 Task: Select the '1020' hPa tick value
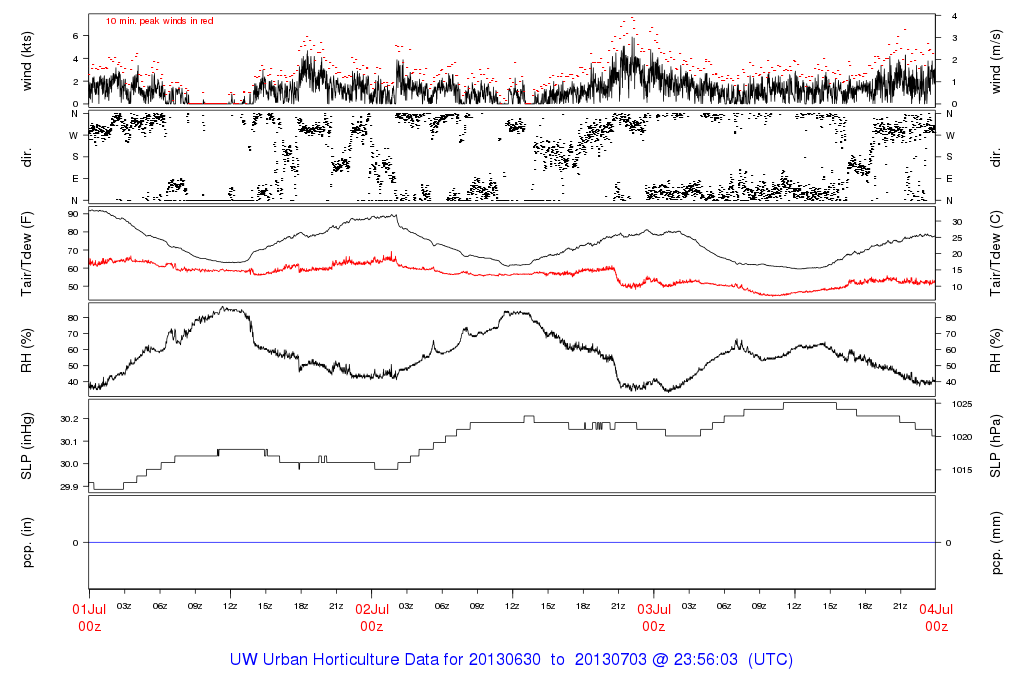point(962,438)
